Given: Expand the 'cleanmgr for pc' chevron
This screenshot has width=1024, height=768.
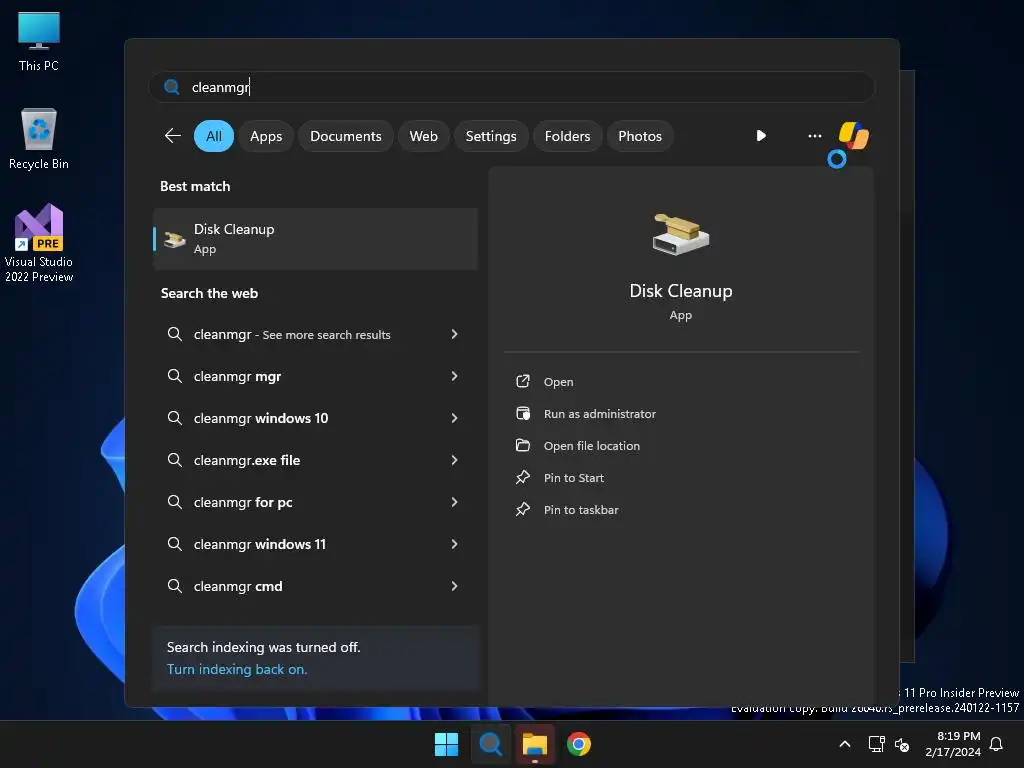Looking at the screenshot, I should [x=455, y=502].
